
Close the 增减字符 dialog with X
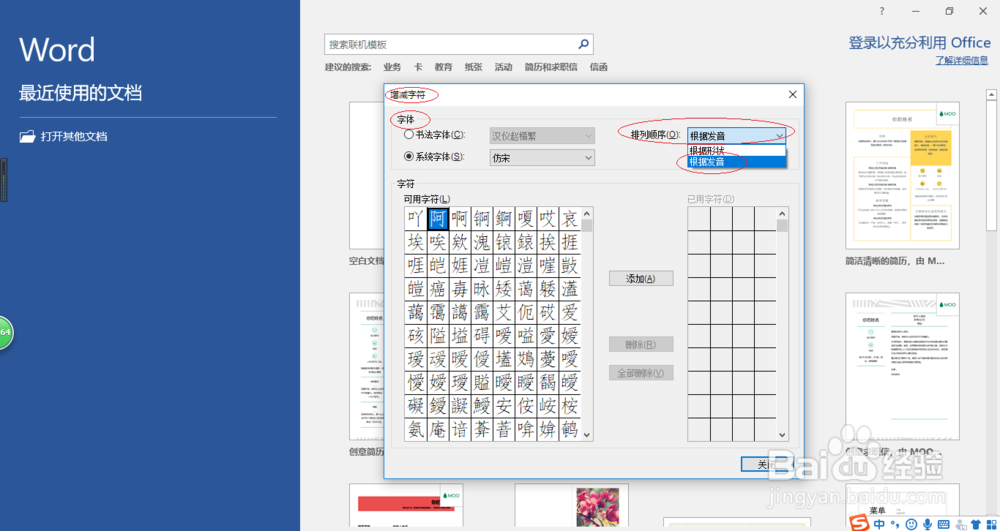(793, 94)
